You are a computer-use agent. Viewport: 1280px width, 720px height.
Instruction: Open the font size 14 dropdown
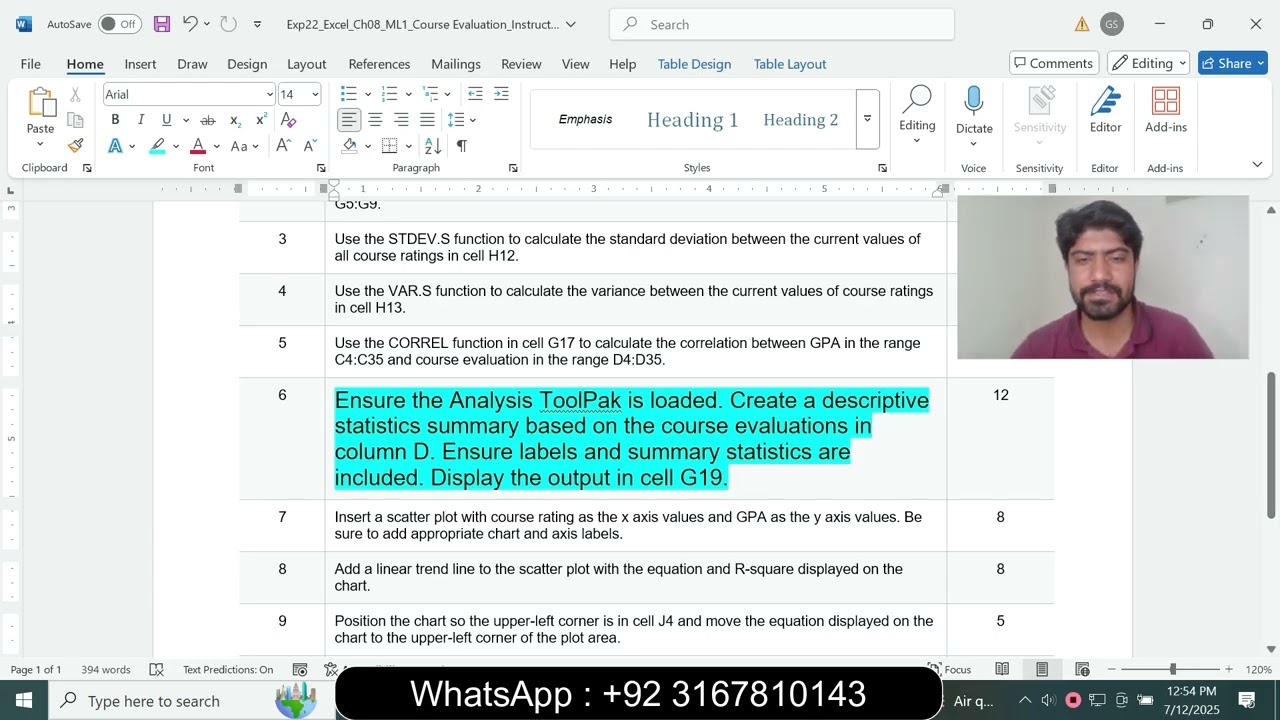pos(315,94)
